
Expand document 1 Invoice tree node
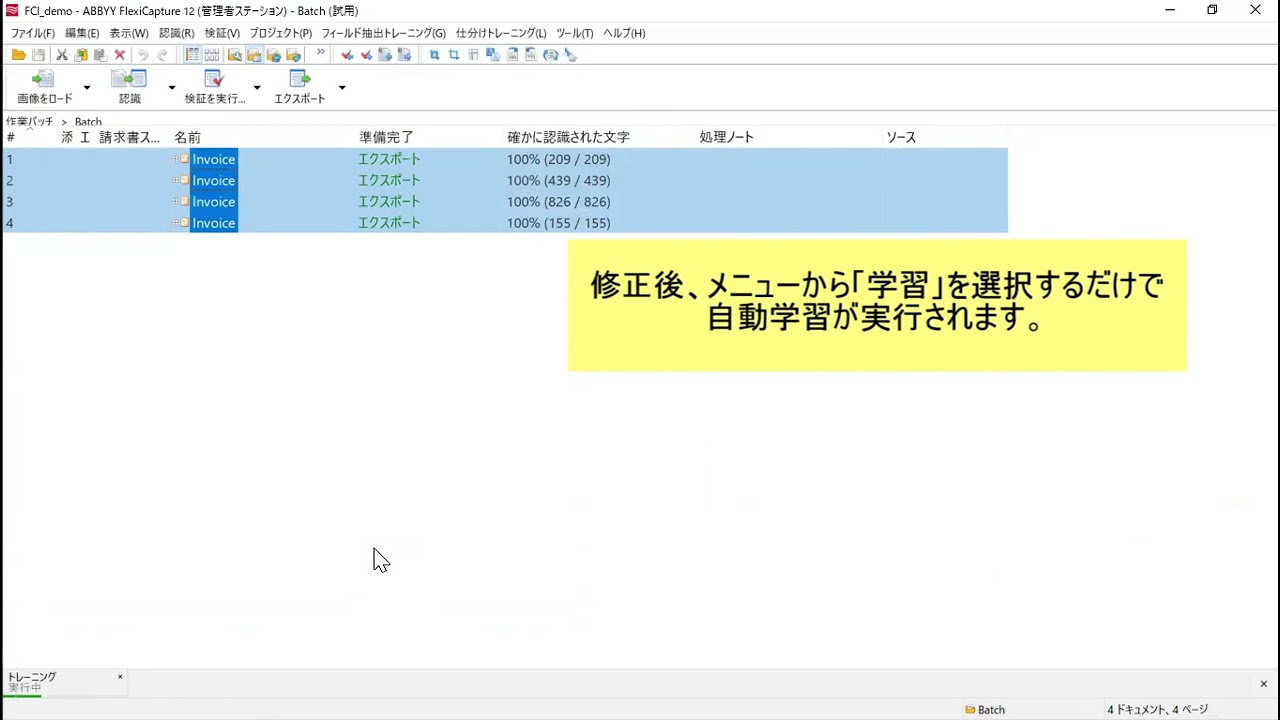coord(175,159)
